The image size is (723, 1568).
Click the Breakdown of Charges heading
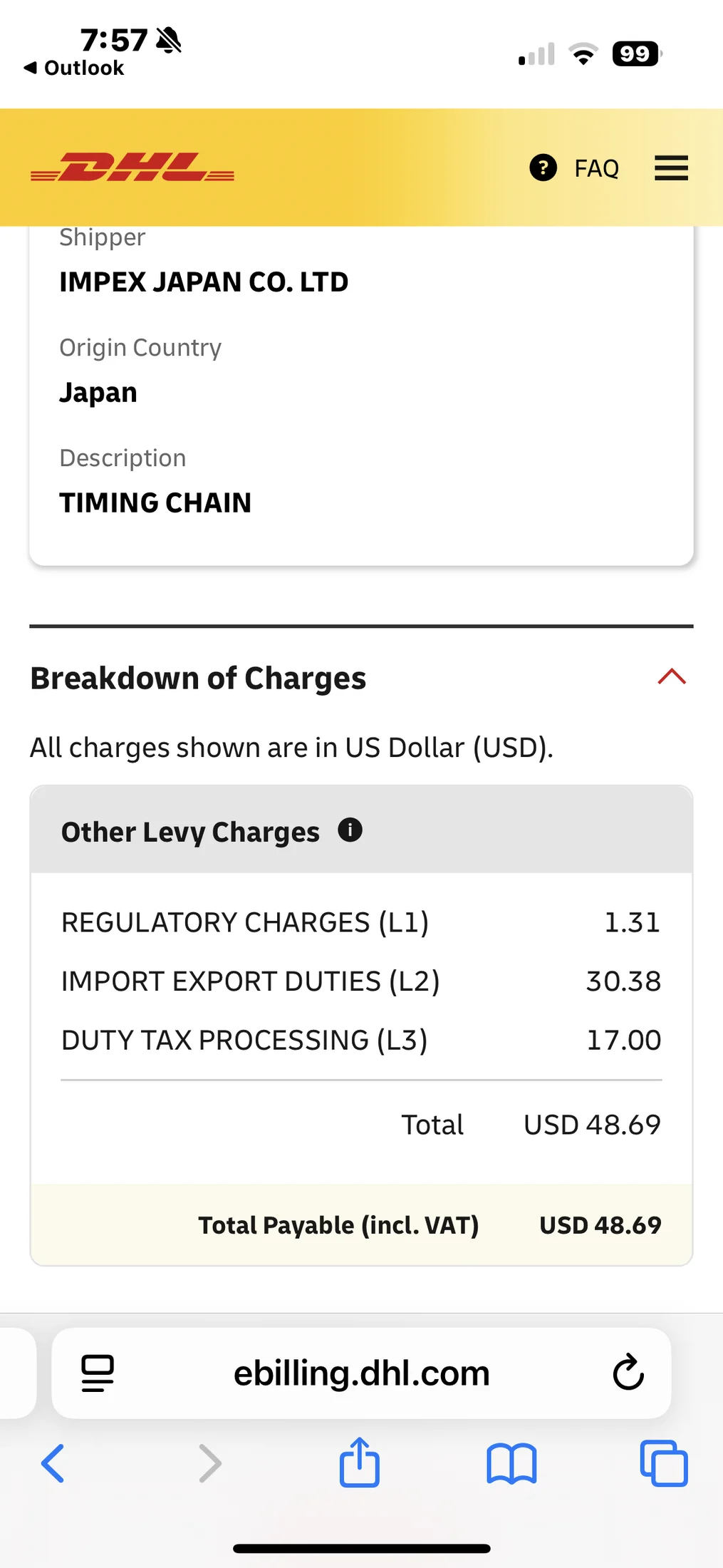(198, 679)
